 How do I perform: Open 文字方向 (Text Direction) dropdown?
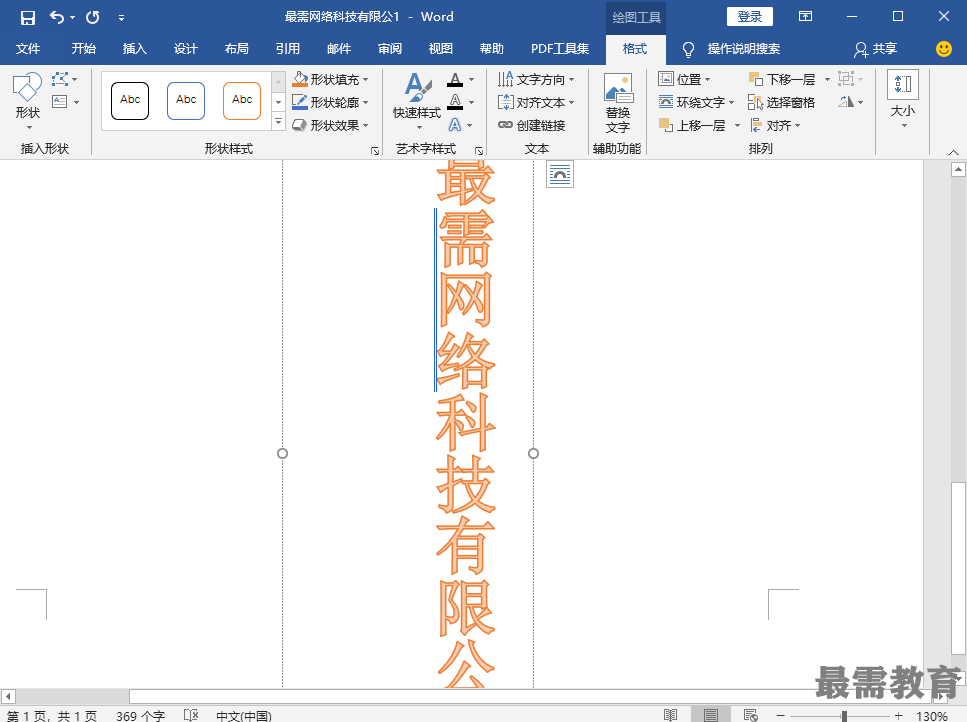click(536, 80)
